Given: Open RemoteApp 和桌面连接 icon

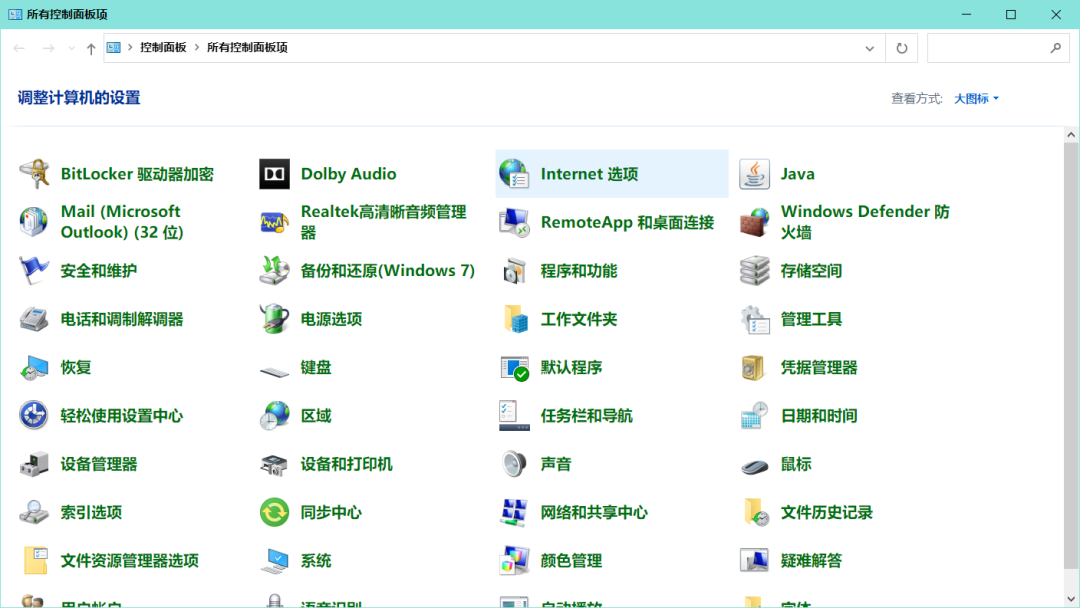Looking at the screenshot, I should pos(514,222).
